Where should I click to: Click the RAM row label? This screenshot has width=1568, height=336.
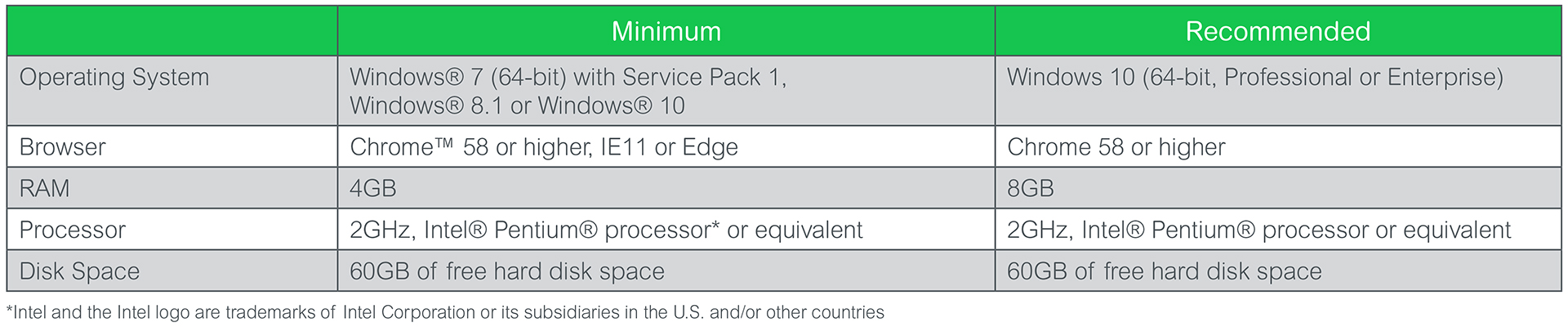(45, 189)
